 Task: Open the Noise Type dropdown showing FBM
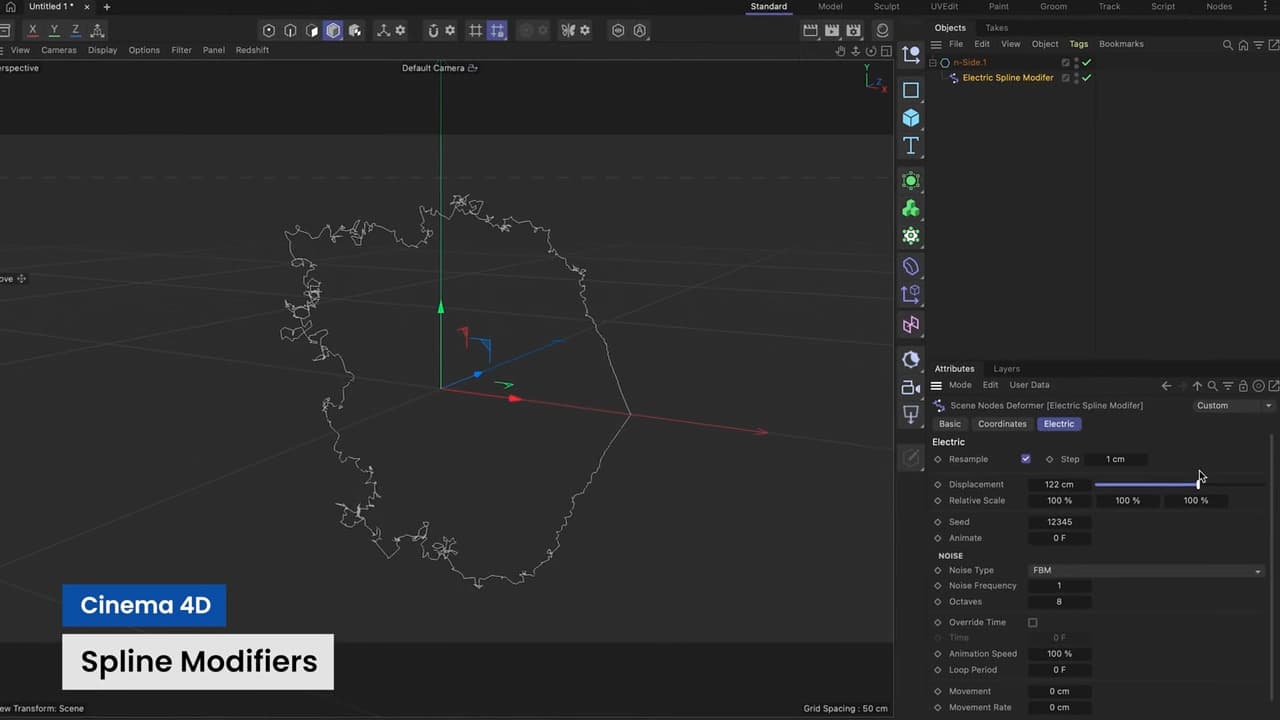point(1146,570)
